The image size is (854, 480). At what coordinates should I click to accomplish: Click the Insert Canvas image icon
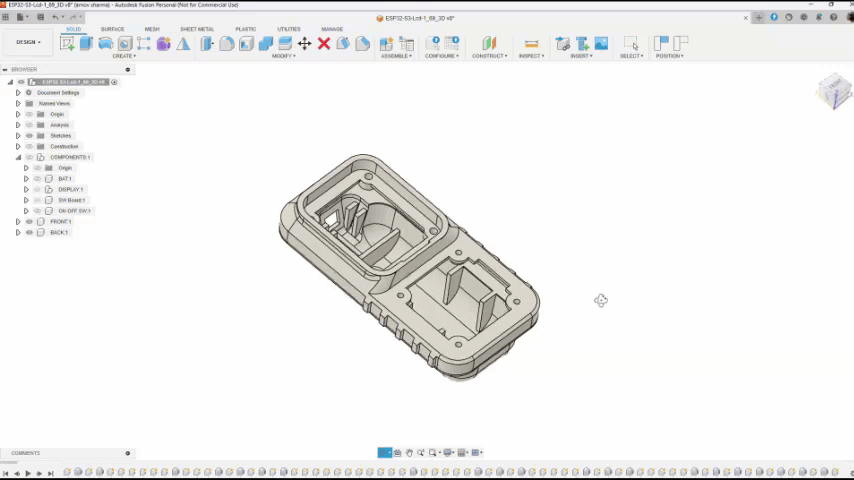(601, 44)
